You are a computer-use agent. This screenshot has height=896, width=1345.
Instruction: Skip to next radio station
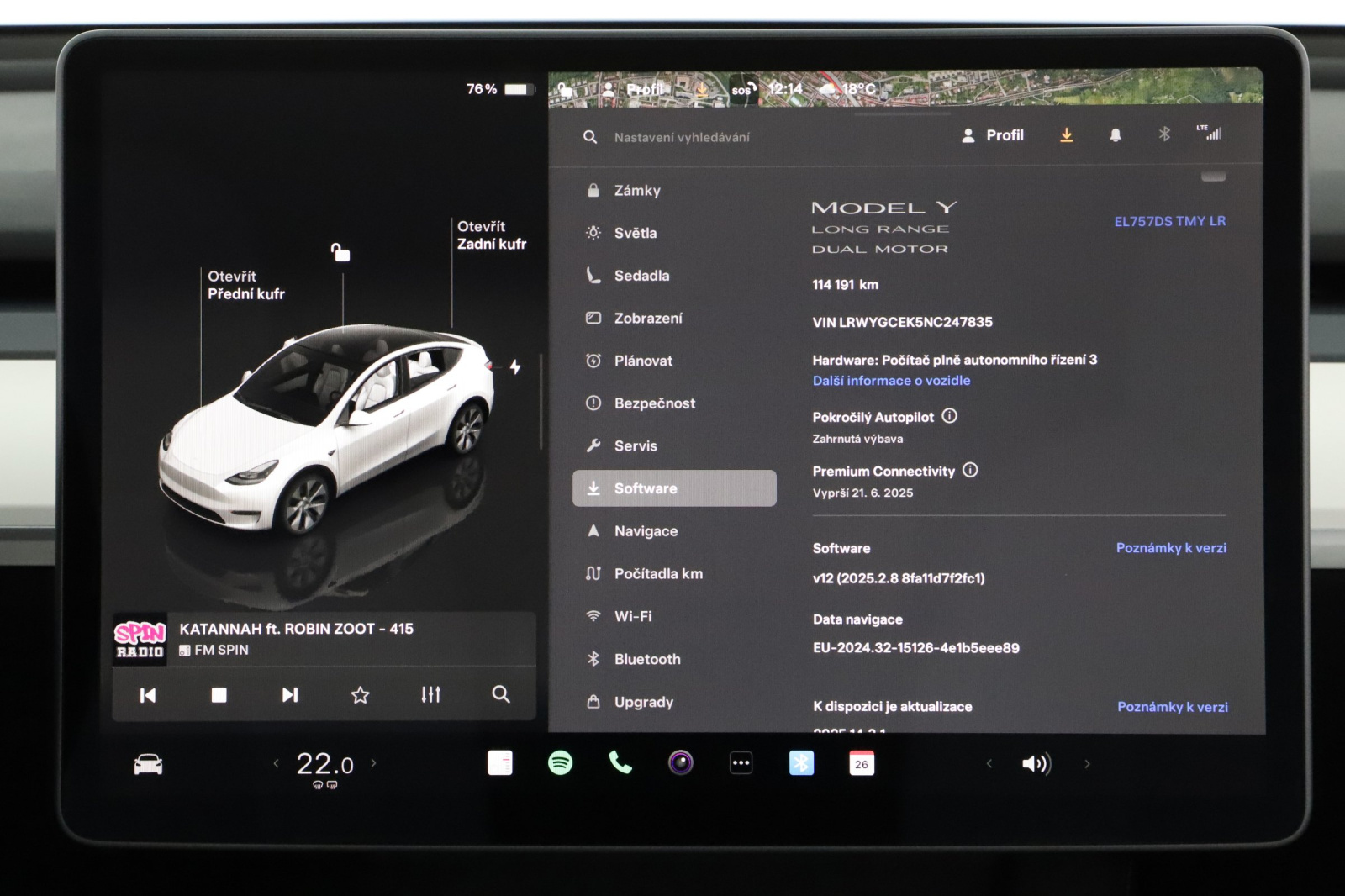[289, 695]
